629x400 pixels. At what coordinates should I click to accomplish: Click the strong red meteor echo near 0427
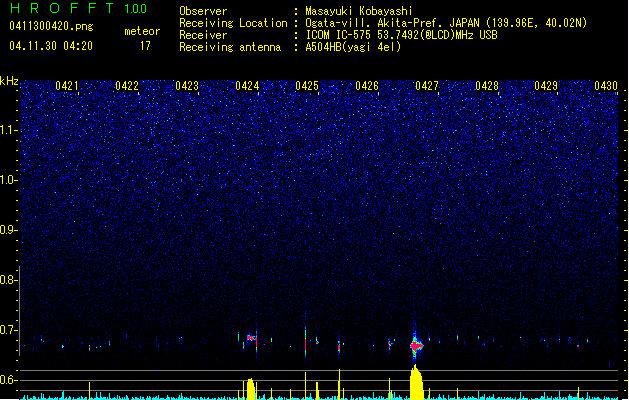coord(416,345)
